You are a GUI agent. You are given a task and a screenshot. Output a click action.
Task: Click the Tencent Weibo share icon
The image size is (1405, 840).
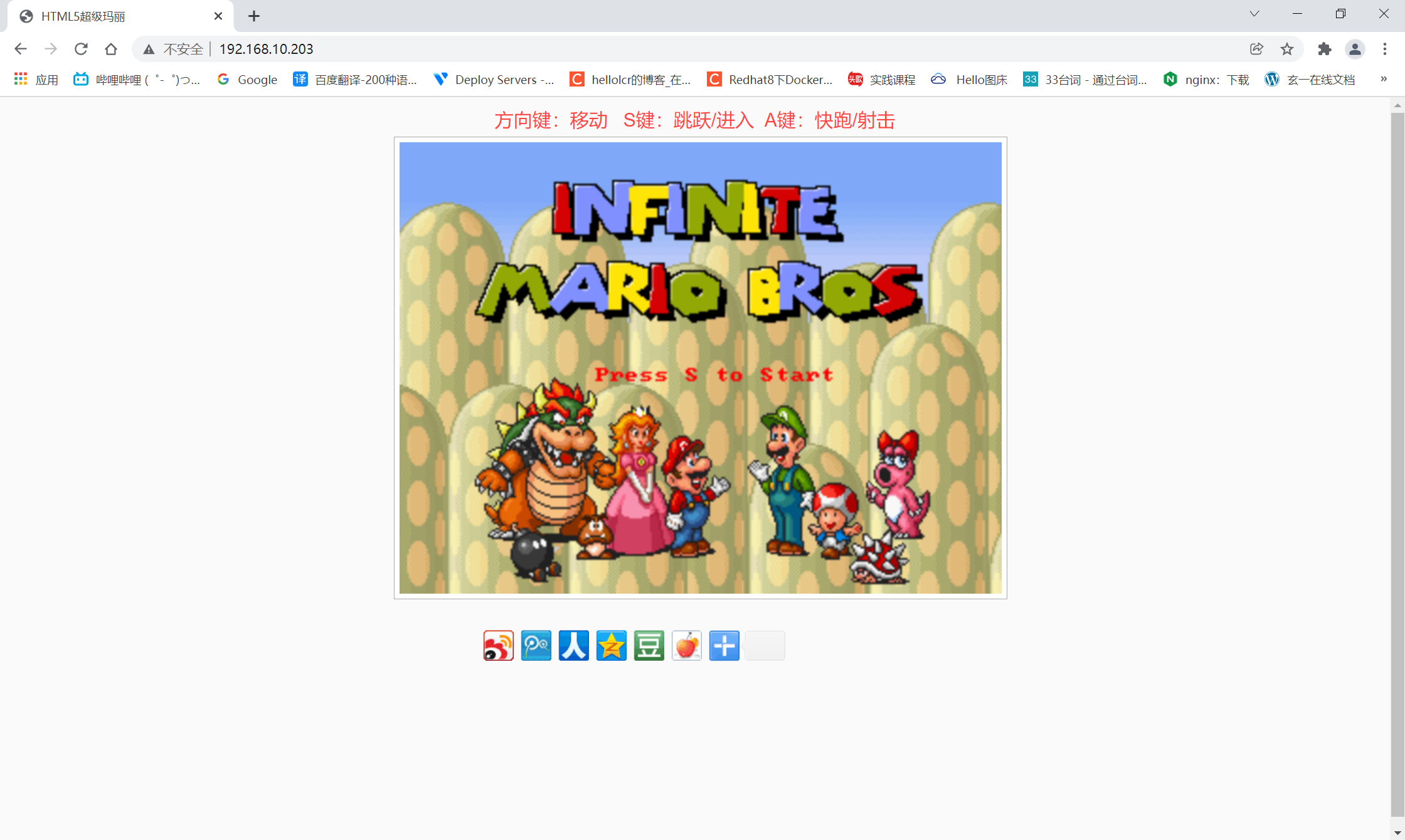pyautogui.click(x=536, y=645)
